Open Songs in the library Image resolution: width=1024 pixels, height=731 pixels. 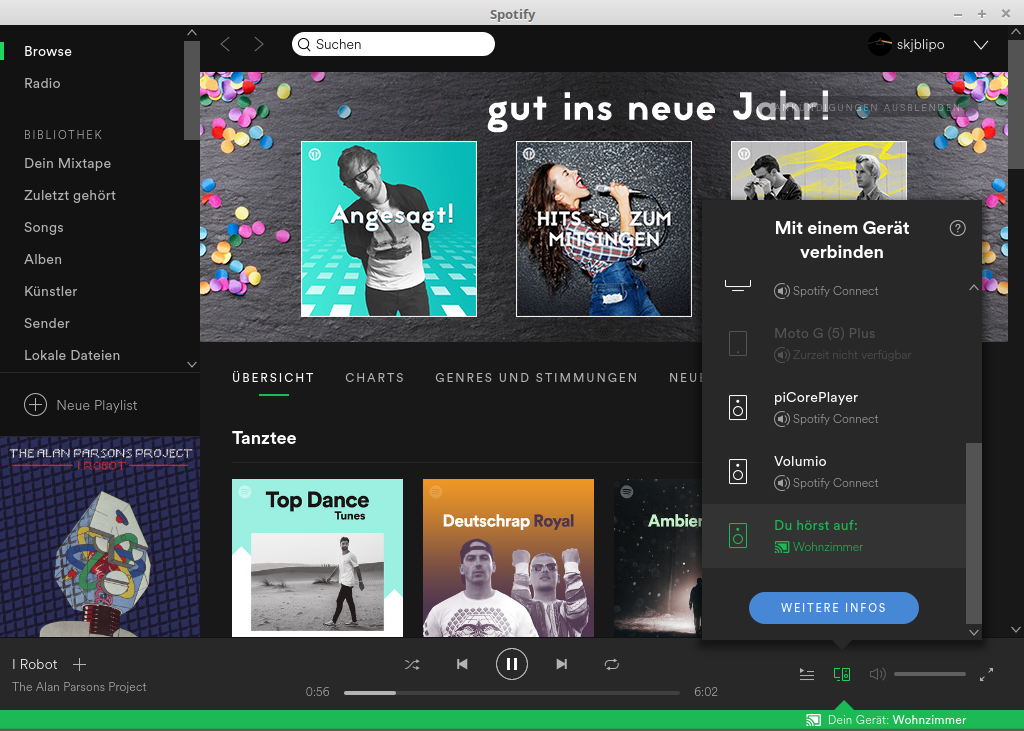[x=44, y=227]
